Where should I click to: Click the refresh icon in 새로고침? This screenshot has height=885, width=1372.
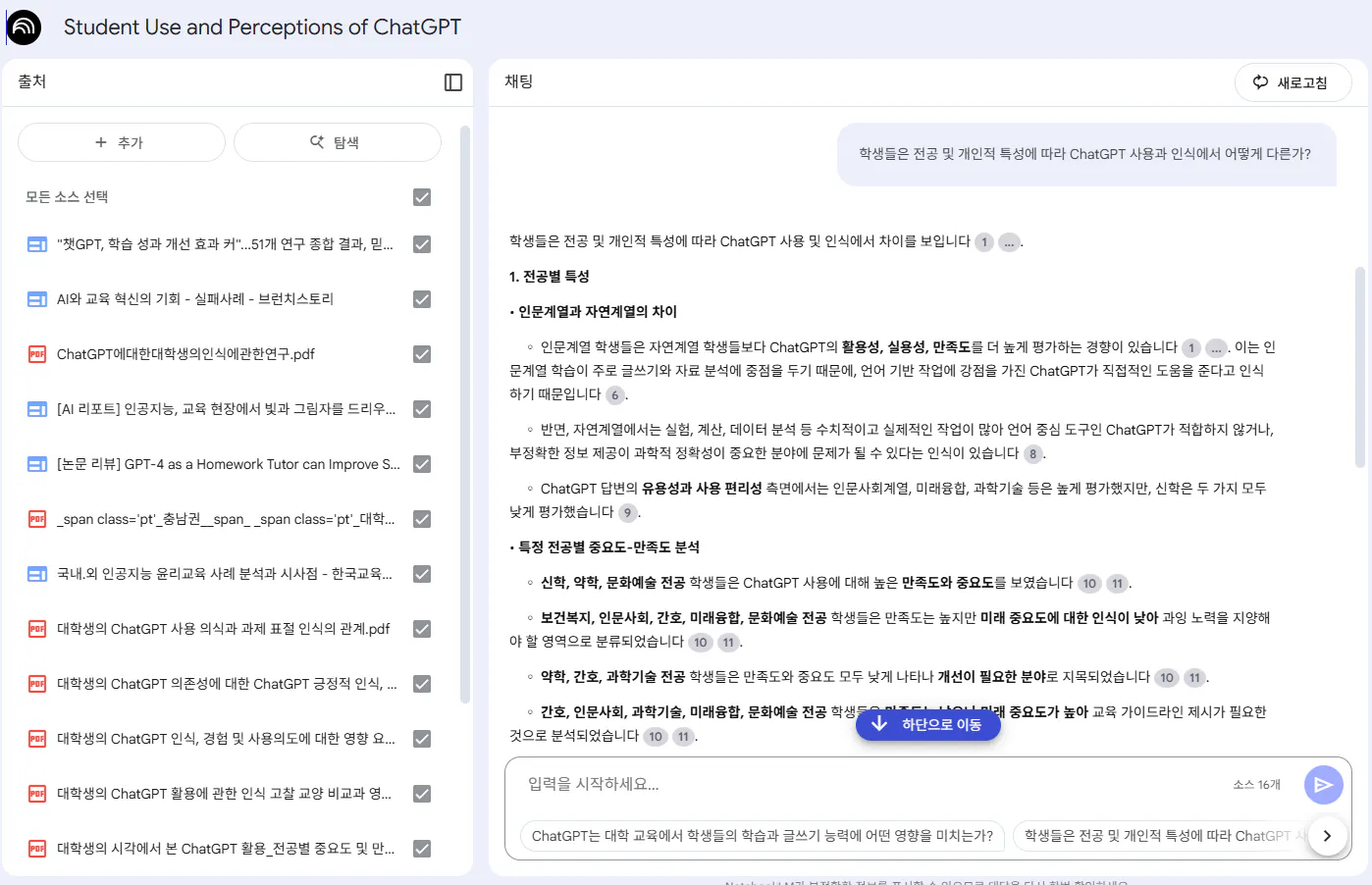(1260, 82)
